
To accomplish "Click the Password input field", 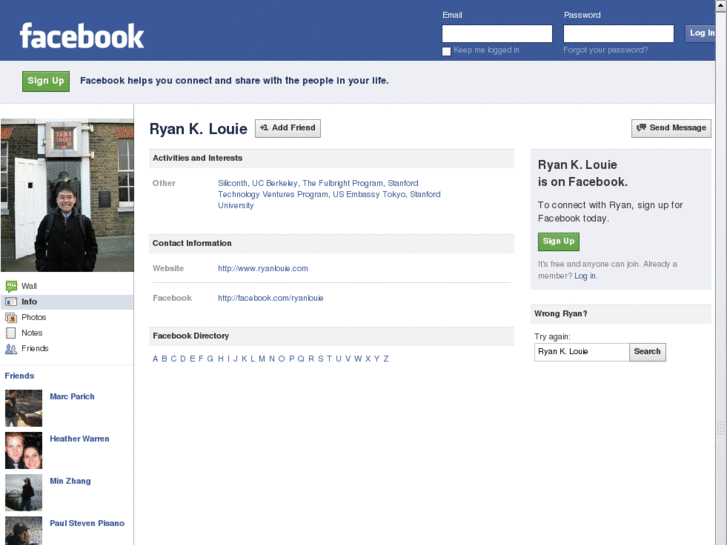I will (619, 33).
